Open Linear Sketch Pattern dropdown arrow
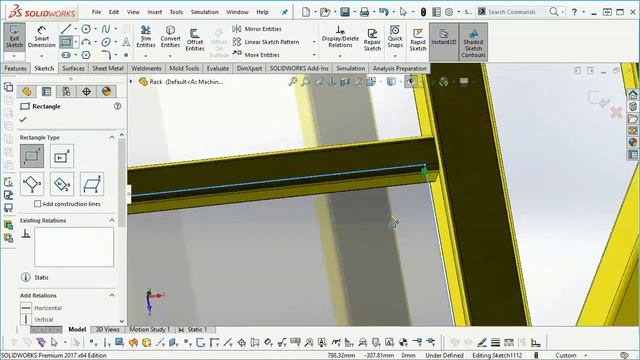640x360 pixels. pos(314,42)
